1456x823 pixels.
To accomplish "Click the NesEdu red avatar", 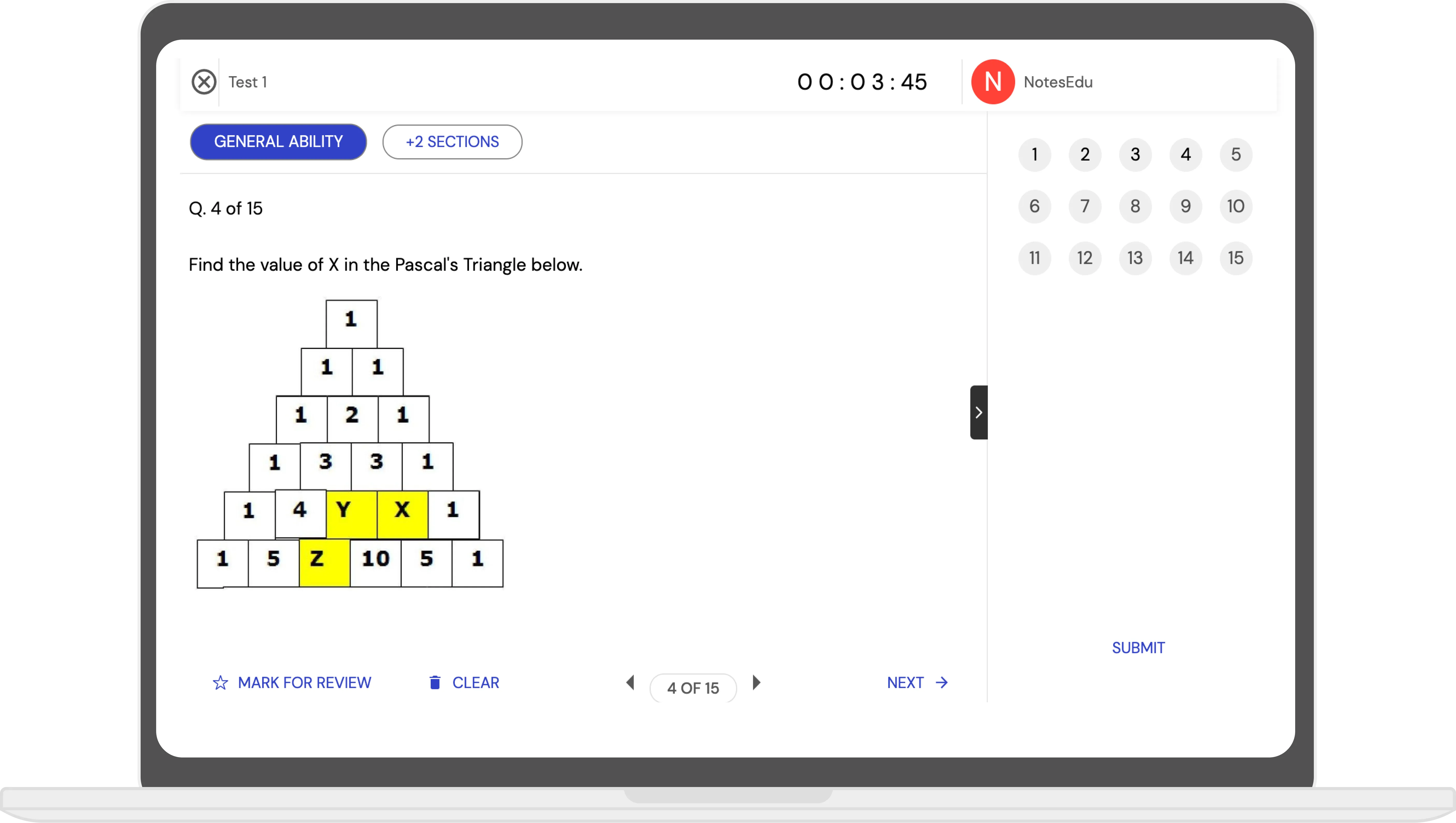I will click(992, 82).
